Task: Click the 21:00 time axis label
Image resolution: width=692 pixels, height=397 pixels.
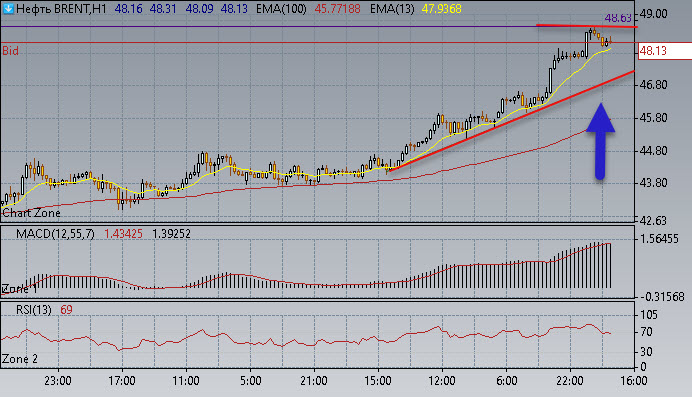Action: pyautogui.click(x=314, y=381)
